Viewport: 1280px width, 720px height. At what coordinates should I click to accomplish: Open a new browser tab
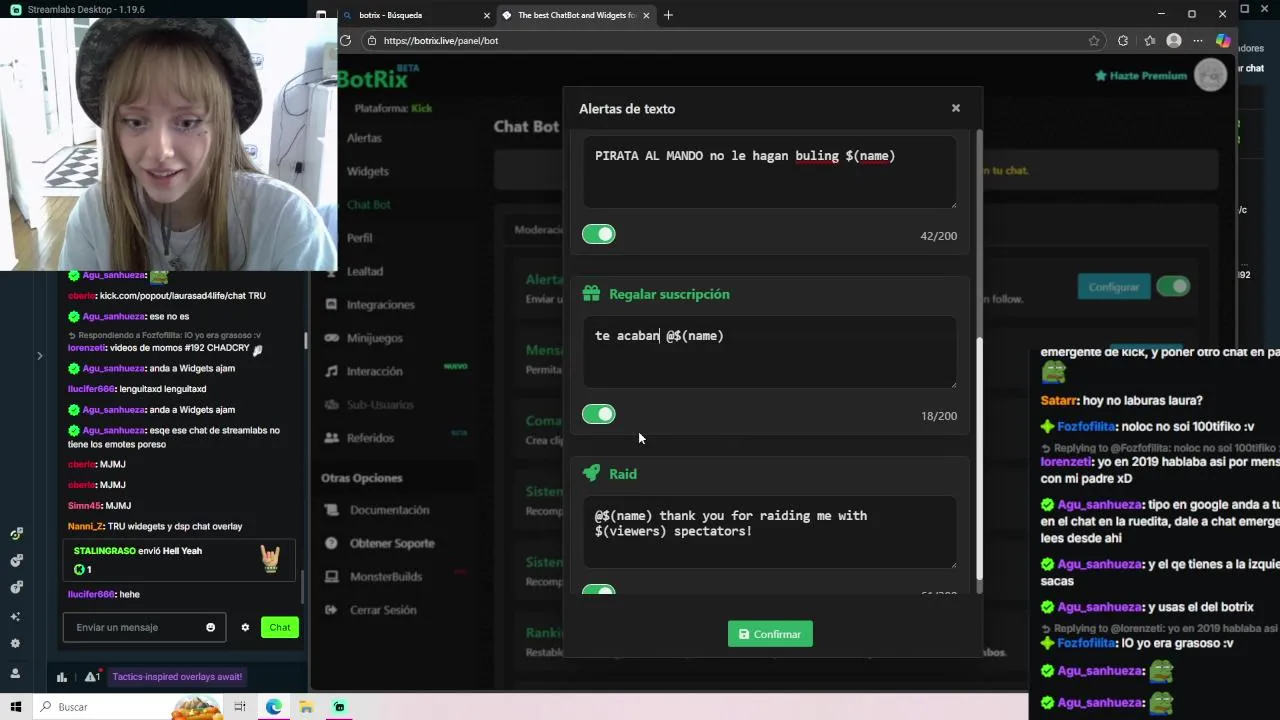(668, 15)
